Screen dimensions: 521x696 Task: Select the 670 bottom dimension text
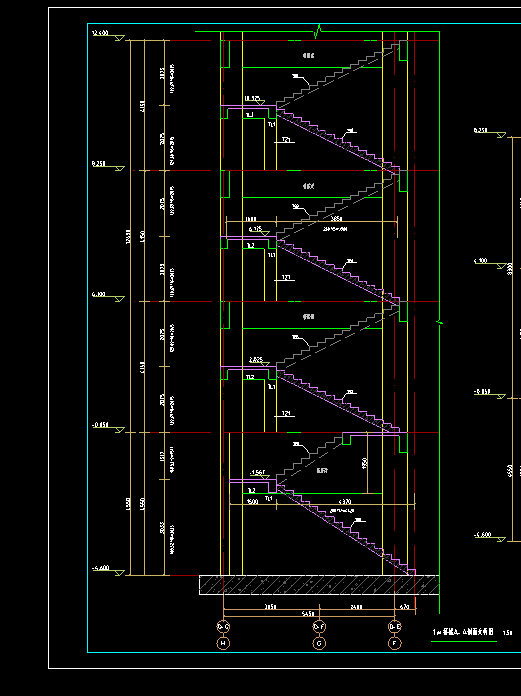click(x=405, y=606)
